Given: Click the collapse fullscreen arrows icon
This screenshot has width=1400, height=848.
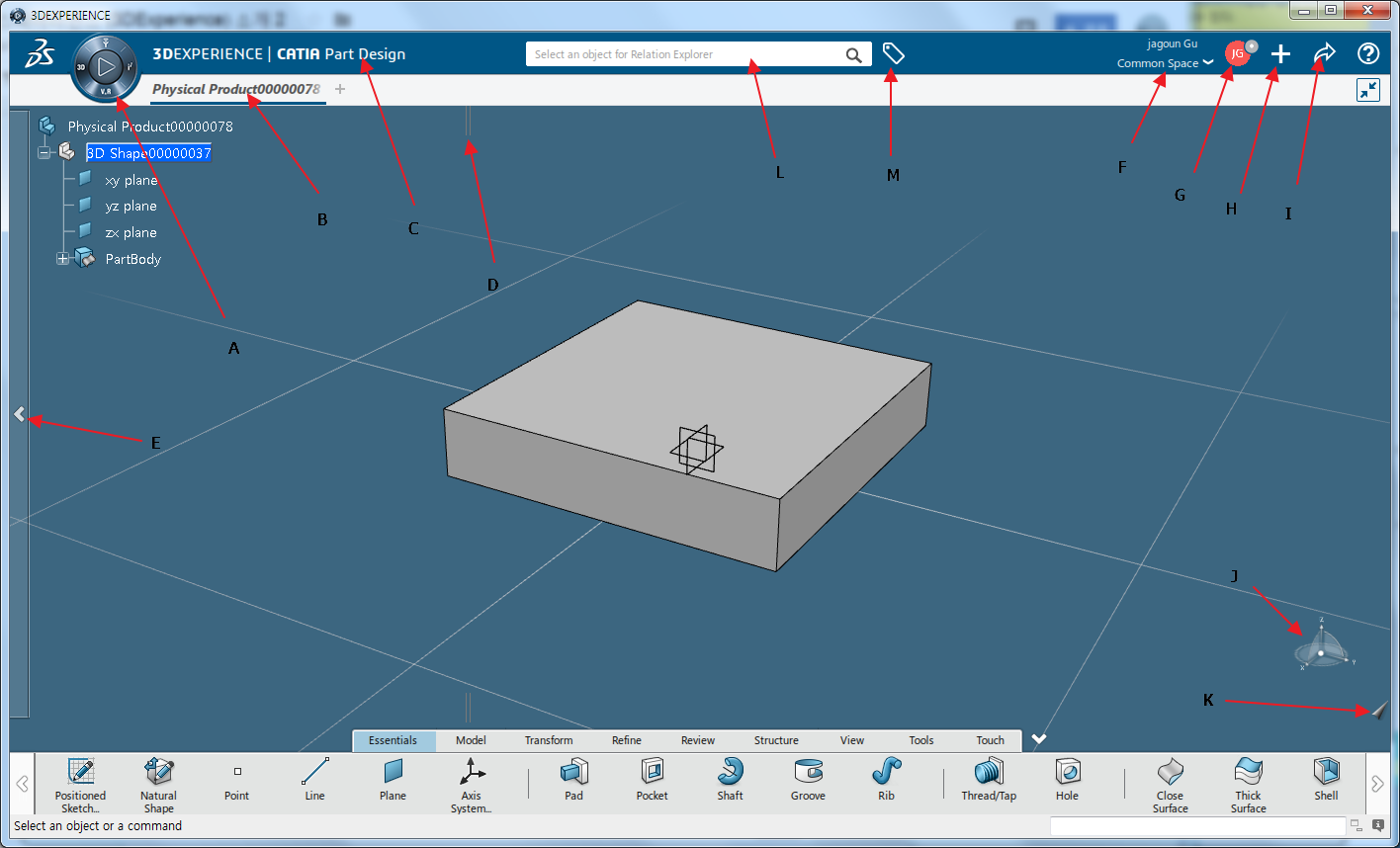Looking at the screenshot, I should (x=1368, y=90).
